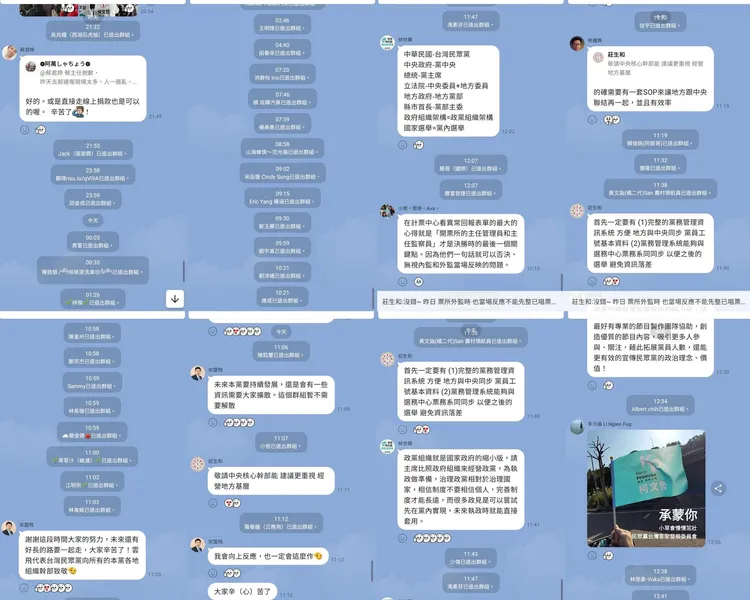This screenshot has width=750, height=600.
Task: Select the 未來本黨要持續發展 message bubble
Action: (271, 395)
